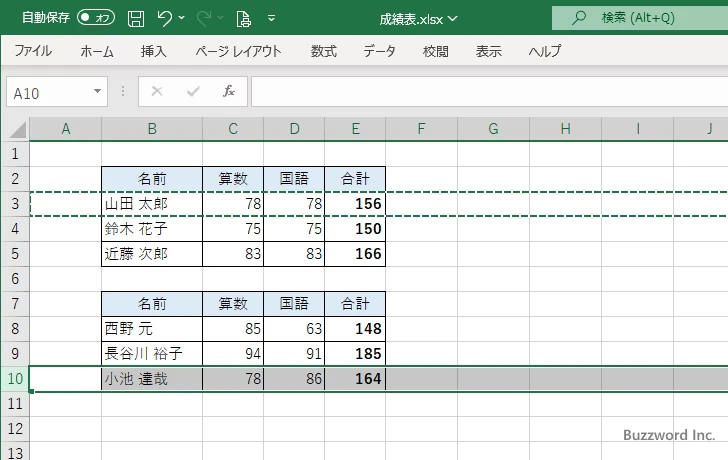
Task: Click cell containing 小池 達哉
Action: point(152,379)
